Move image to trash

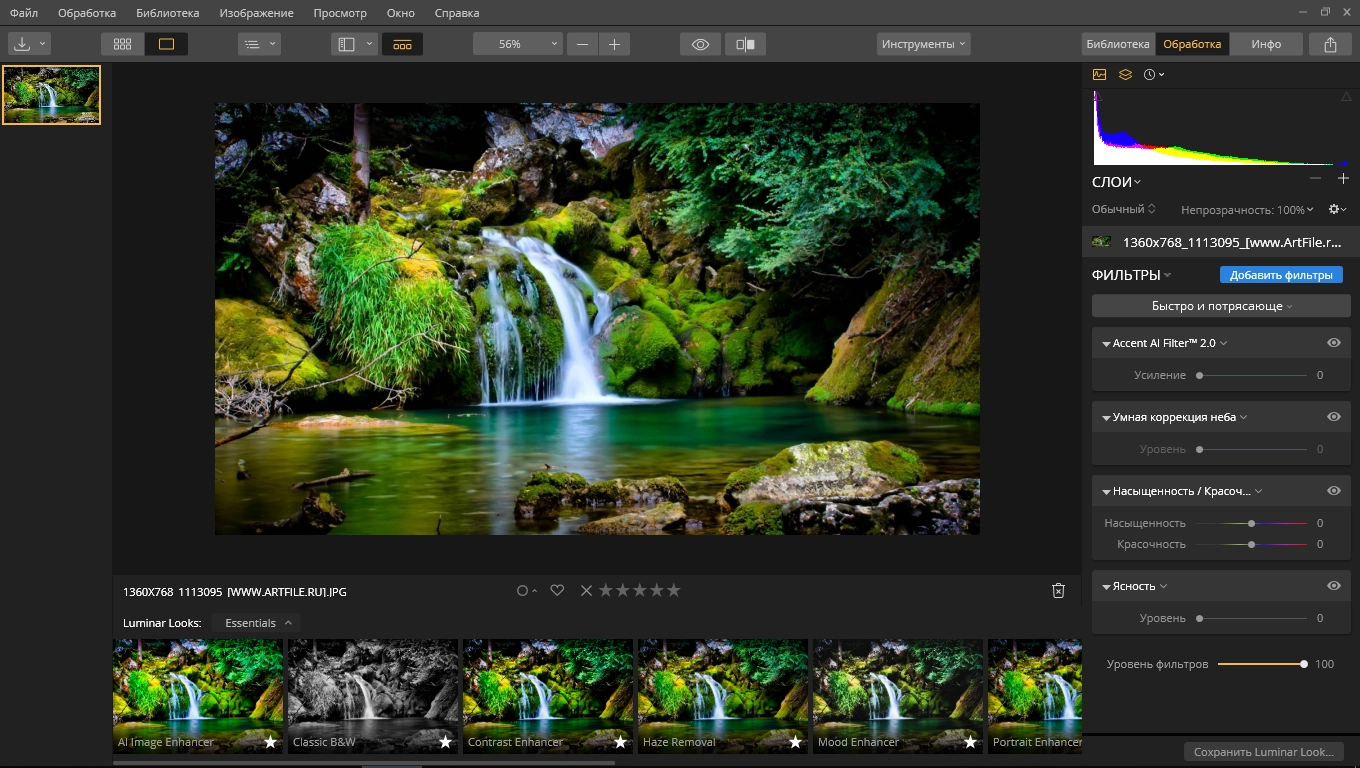tap(1058, 591)
